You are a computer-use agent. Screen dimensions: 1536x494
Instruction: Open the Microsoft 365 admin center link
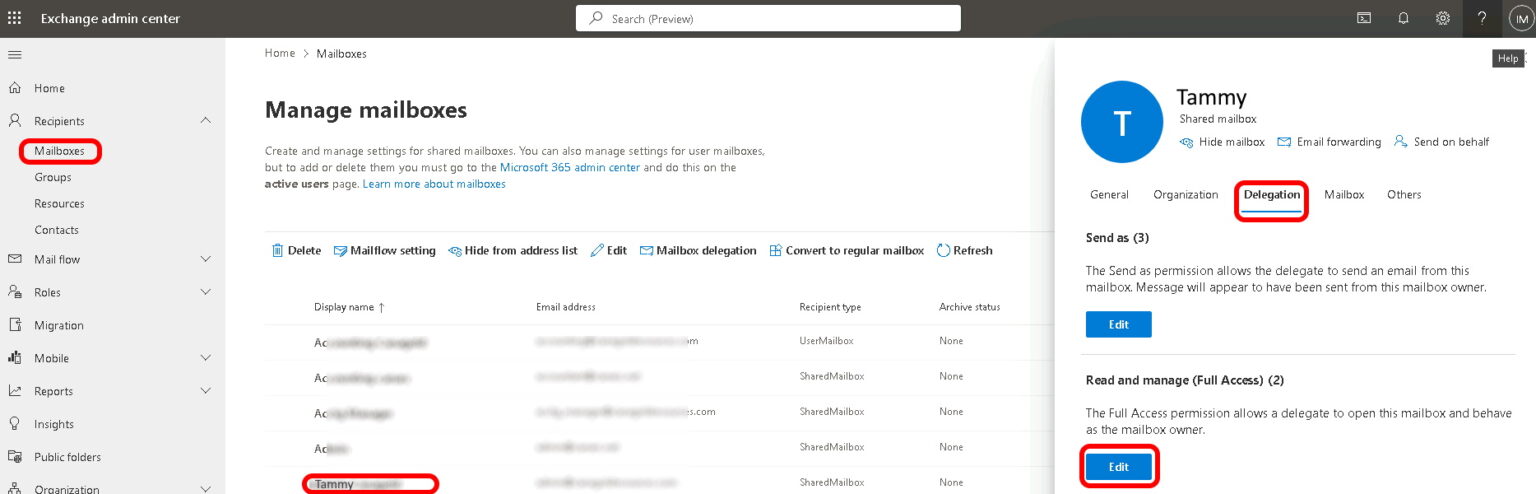pos(570,168)
